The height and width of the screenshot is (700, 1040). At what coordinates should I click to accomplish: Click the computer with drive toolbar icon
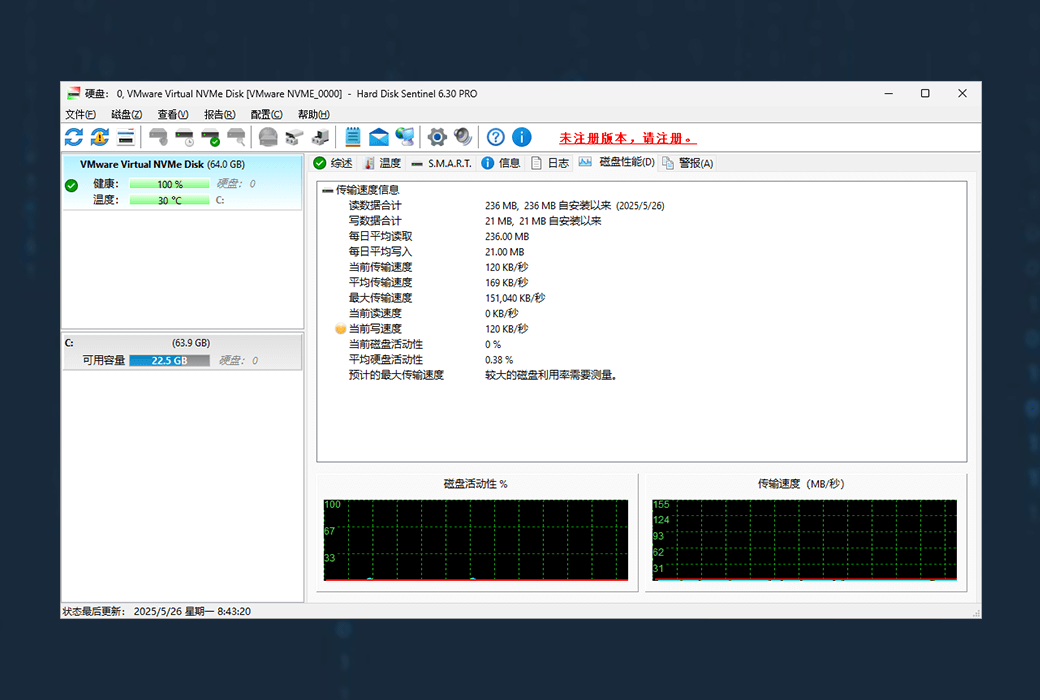pos(320,137)
